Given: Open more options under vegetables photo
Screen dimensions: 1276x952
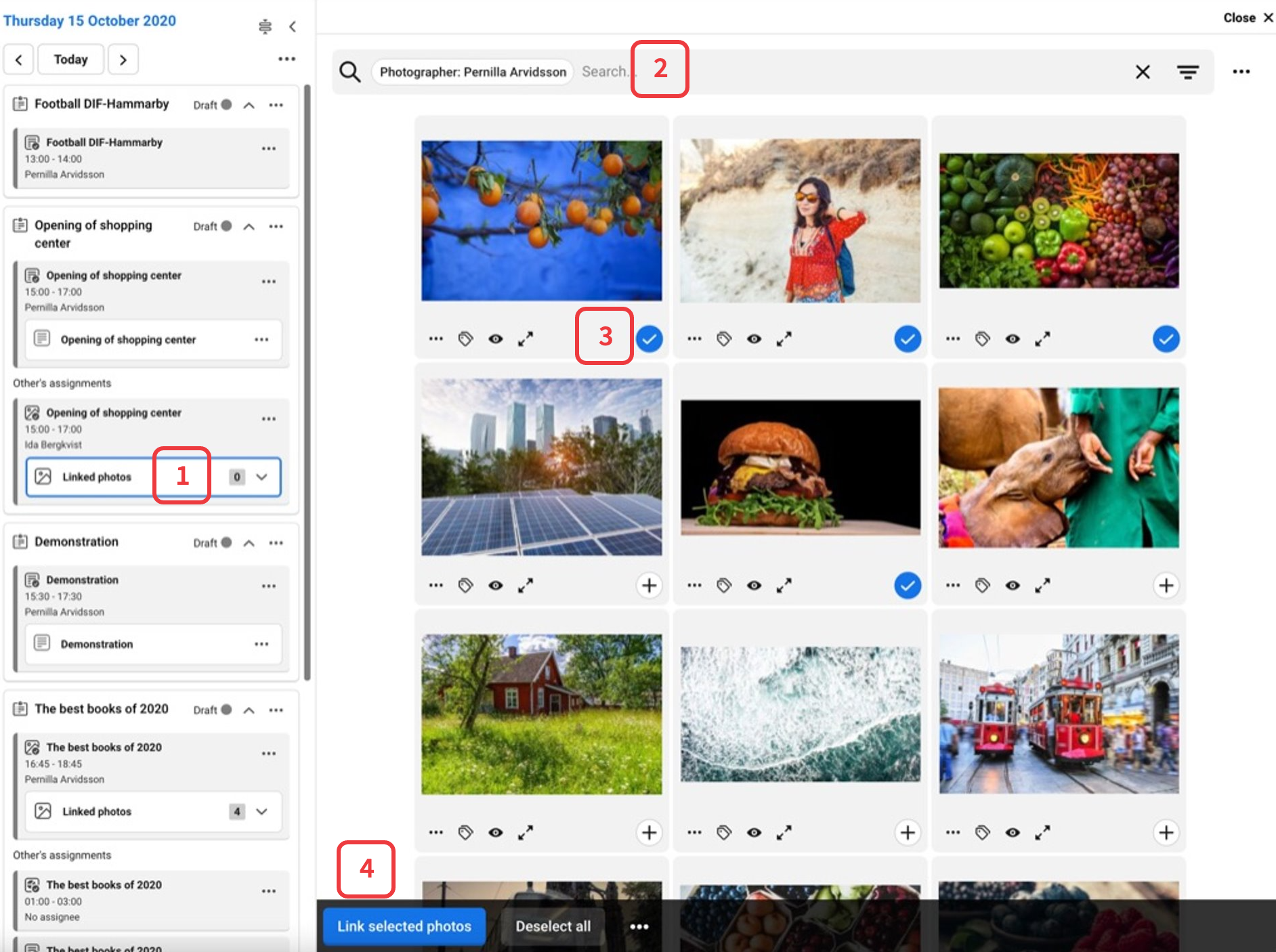Looking at the screenshot, I should coord(953,339).
